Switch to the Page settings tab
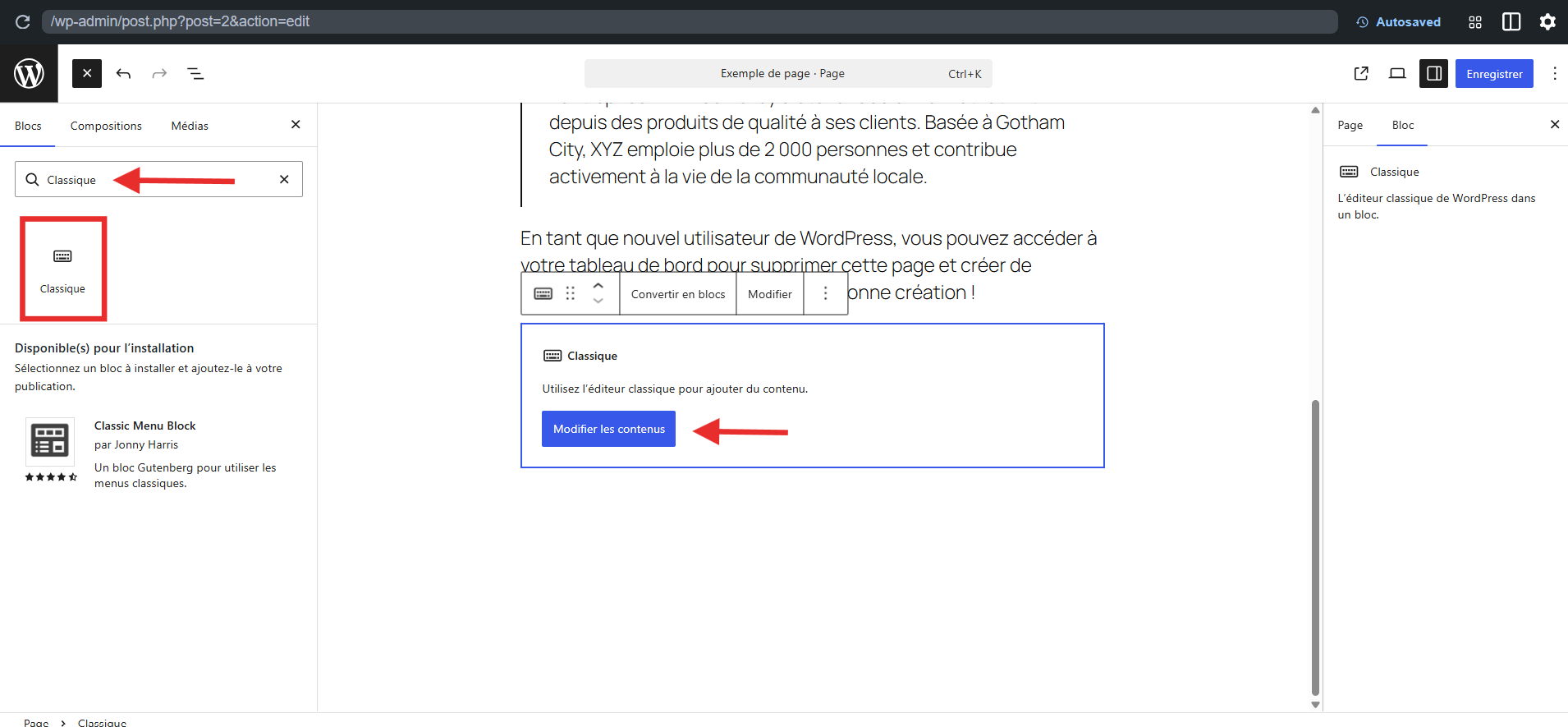 [x=1350, y=125]
